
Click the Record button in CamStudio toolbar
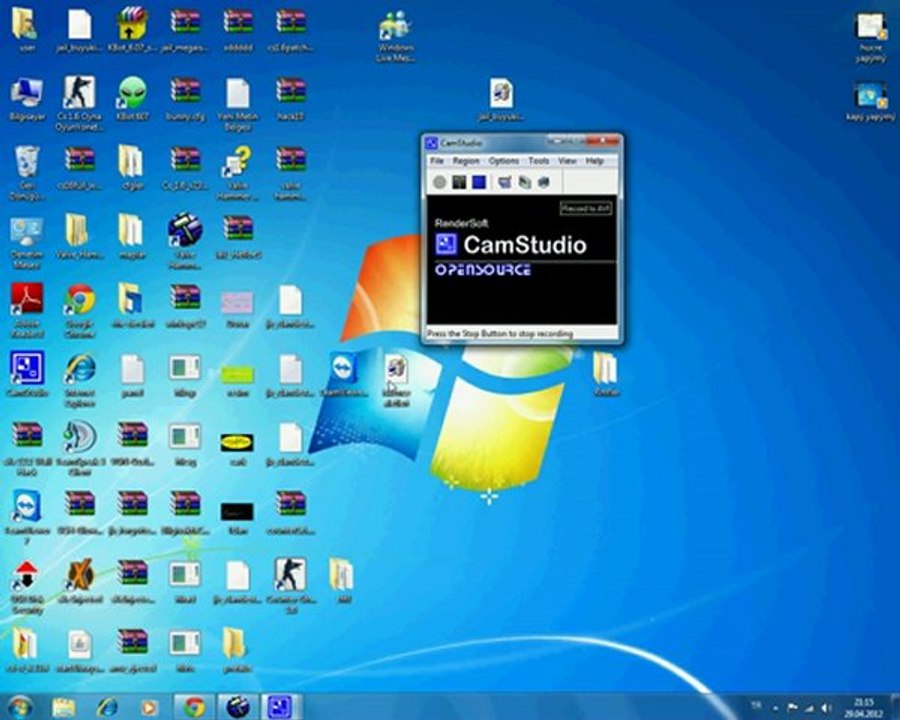(x=440, y=183)
